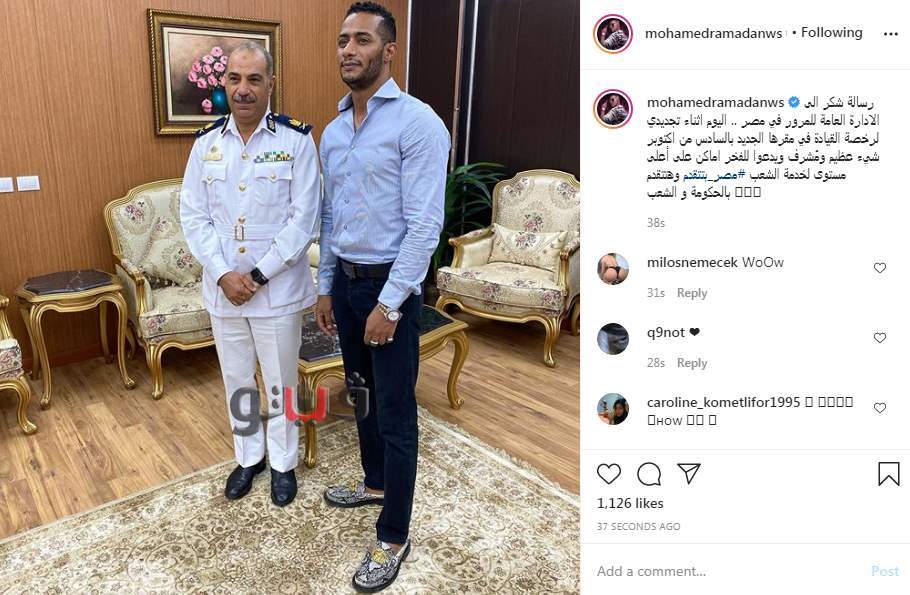The width and height of the screenshot is (910, 595).
Task: Reply to the q9not comment
Action: (692, 363)
